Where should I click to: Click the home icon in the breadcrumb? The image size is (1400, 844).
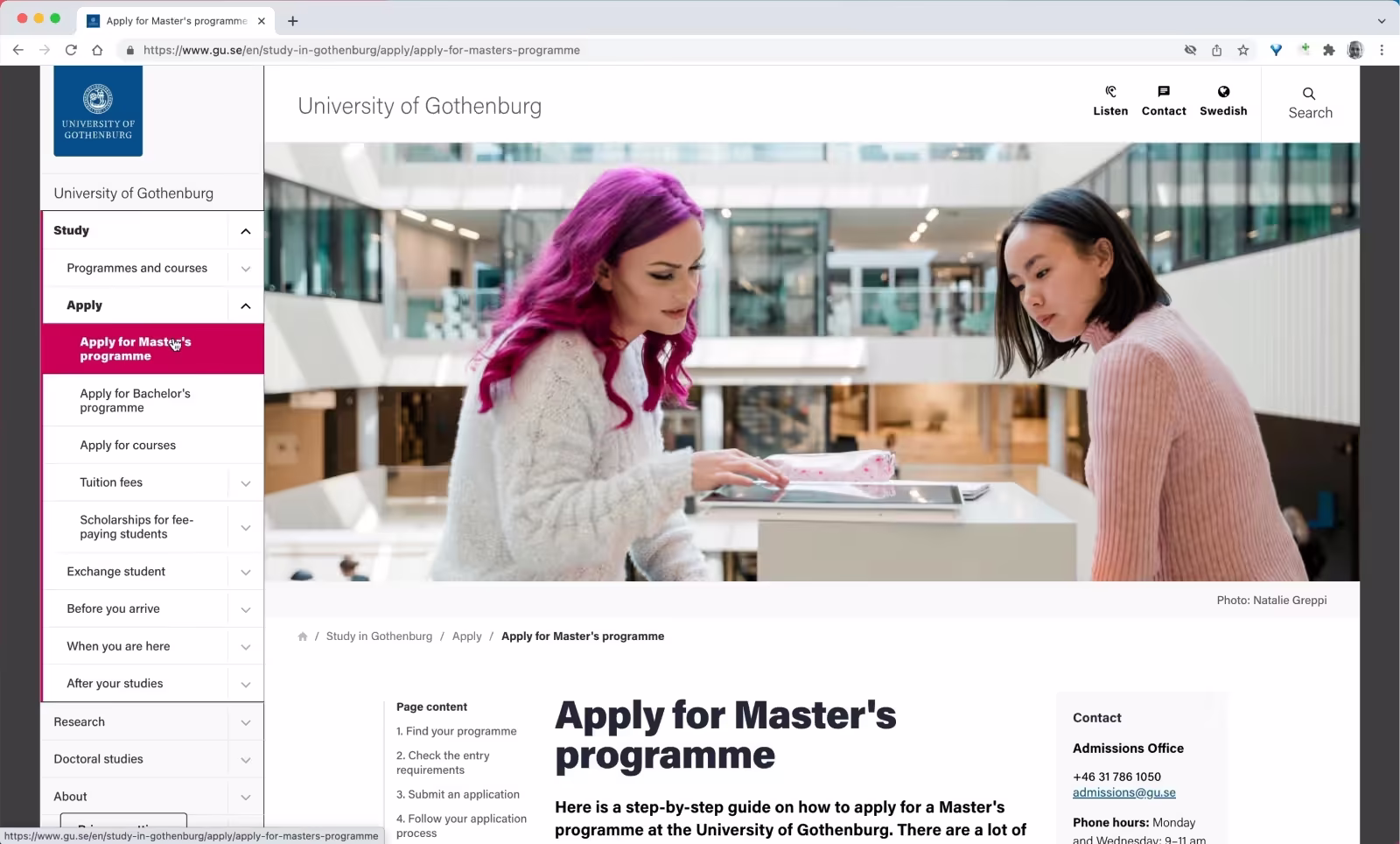[303, 637]
